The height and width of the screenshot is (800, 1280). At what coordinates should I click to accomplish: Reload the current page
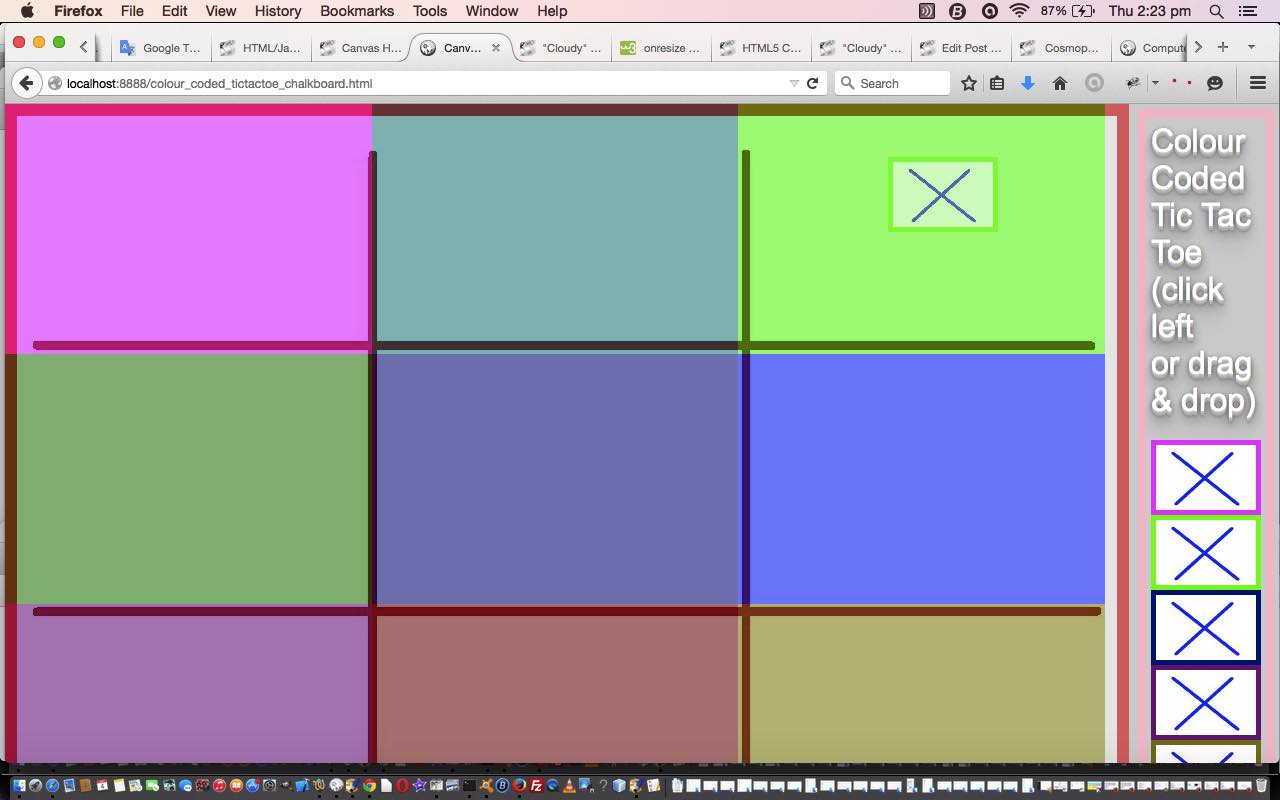(x=812, y=83)
